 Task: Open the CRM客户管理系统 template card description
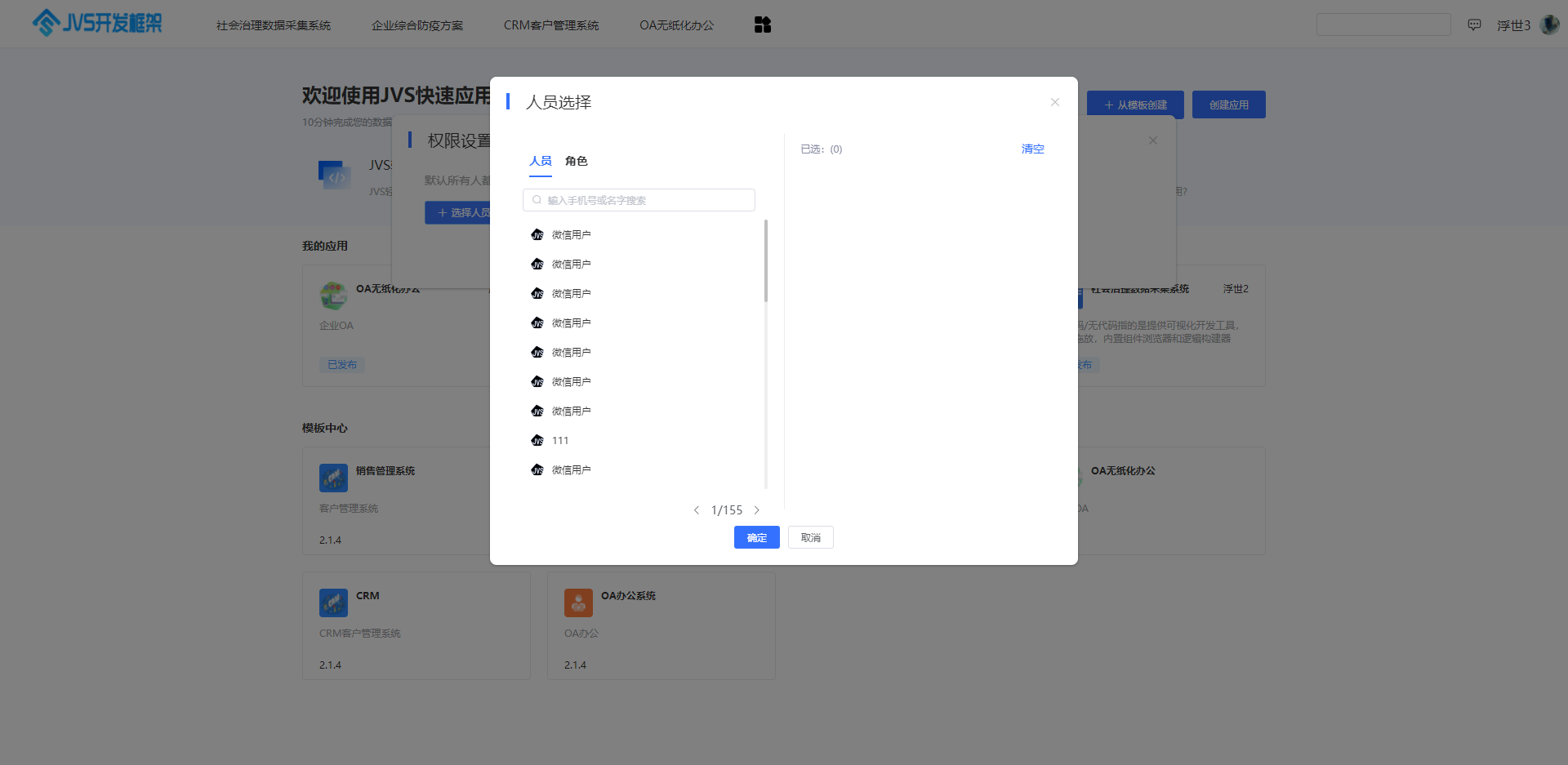click(360, 634)
